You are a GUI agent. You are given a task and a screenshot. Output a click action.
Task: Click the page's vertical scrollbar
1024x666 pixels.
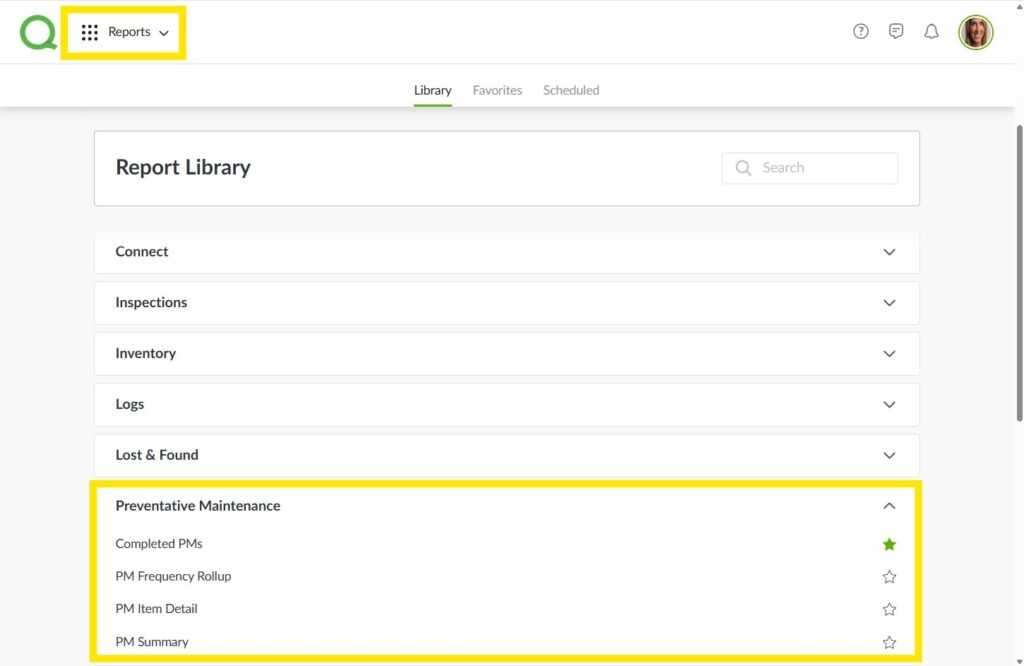(1018, 270)
